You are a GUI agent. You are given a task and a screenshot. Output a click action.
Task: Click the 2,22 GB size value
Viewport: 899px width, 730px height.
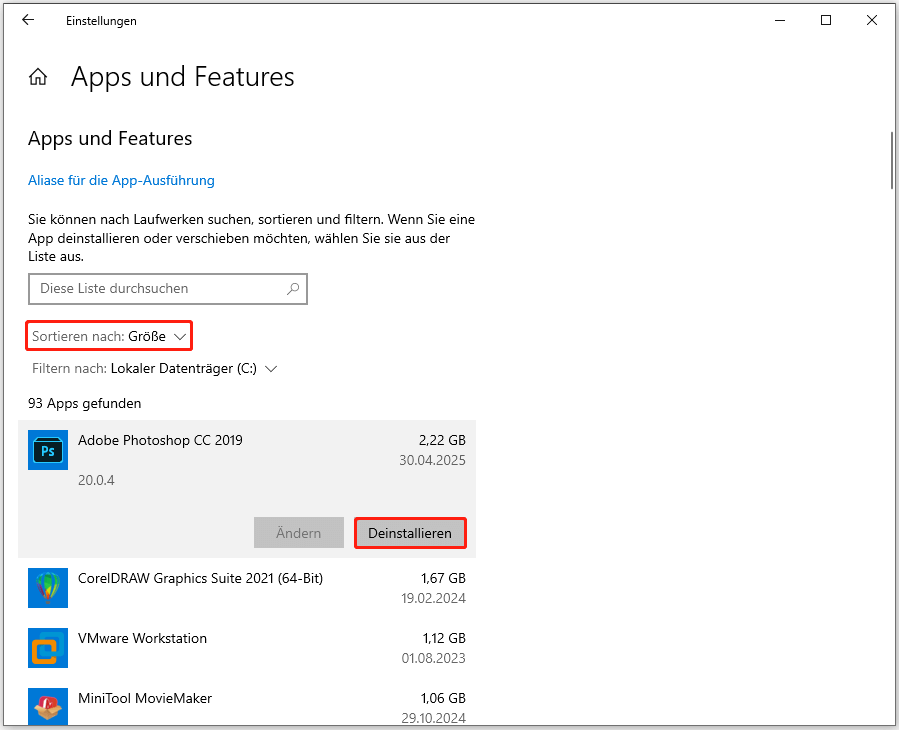(x=442, y=440)
